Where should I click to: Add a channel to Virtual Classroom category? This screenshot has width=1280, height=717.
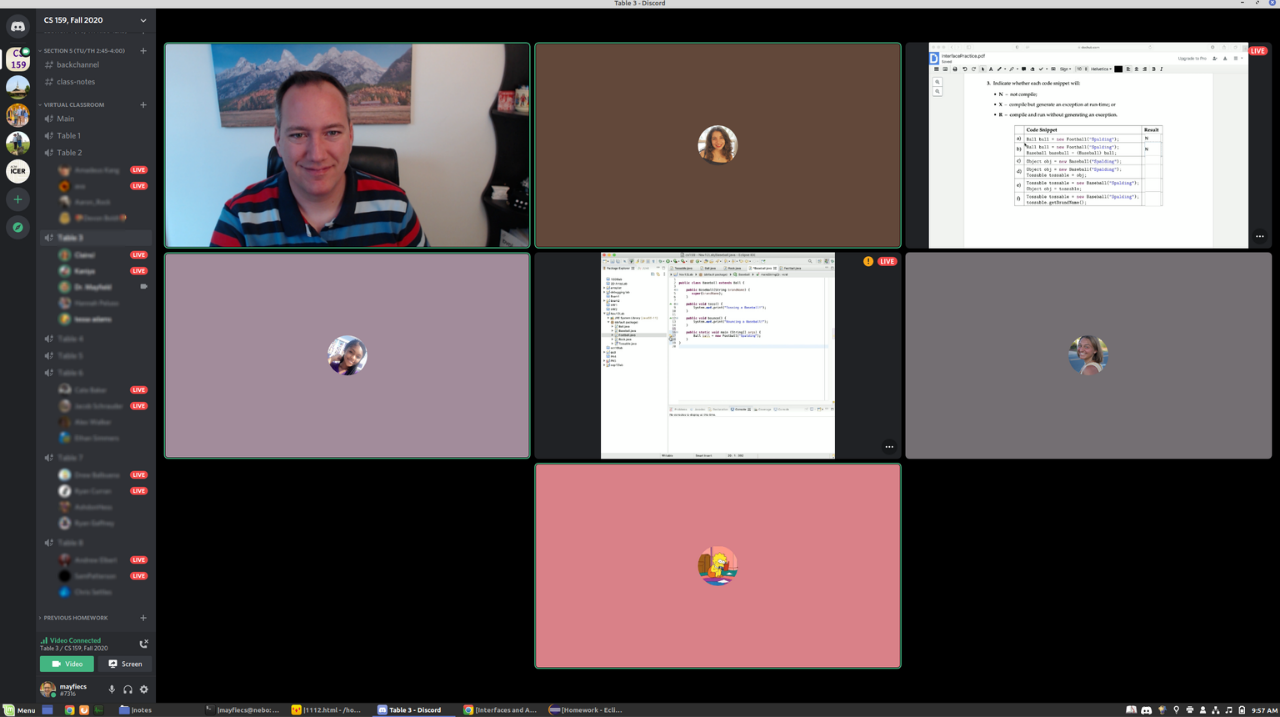(x=143, y=105)
